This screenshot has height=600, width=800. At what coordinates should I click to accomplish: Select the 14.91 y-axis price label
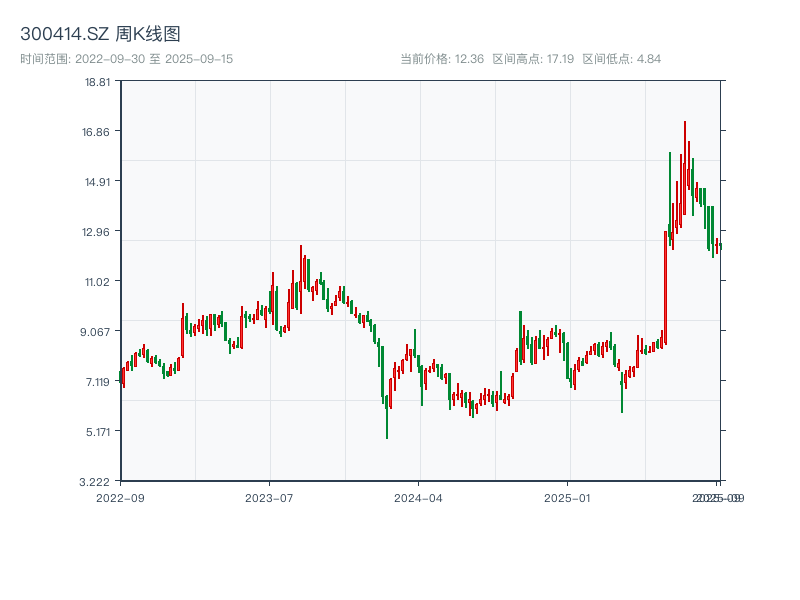click(x=97, y=182)
